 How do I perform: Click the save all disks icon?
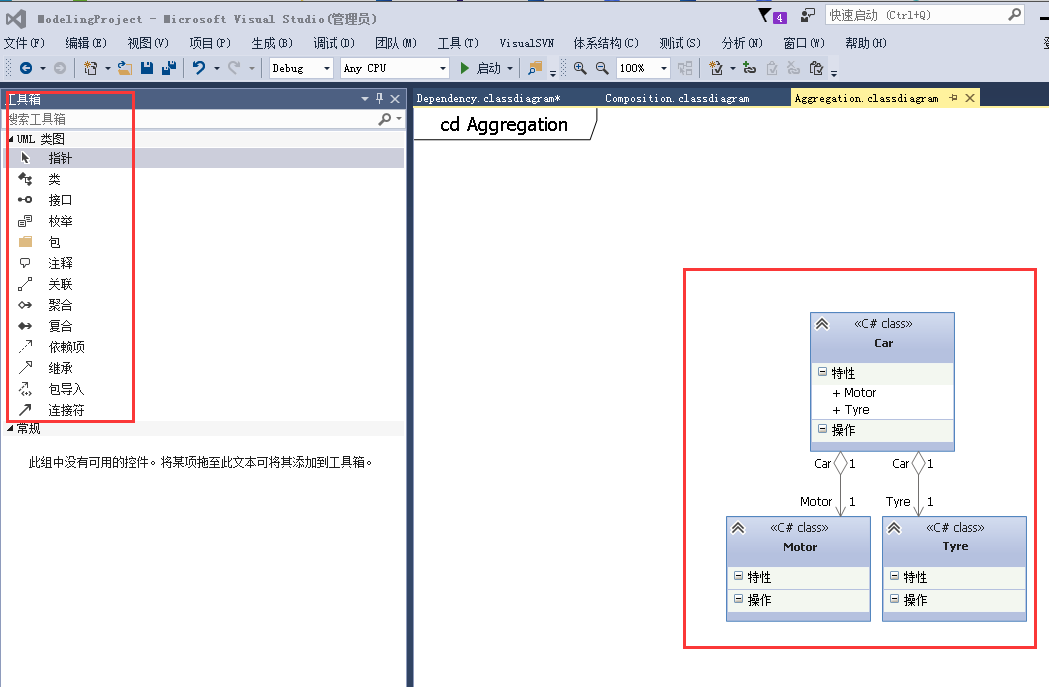click(x=169, y=68)
